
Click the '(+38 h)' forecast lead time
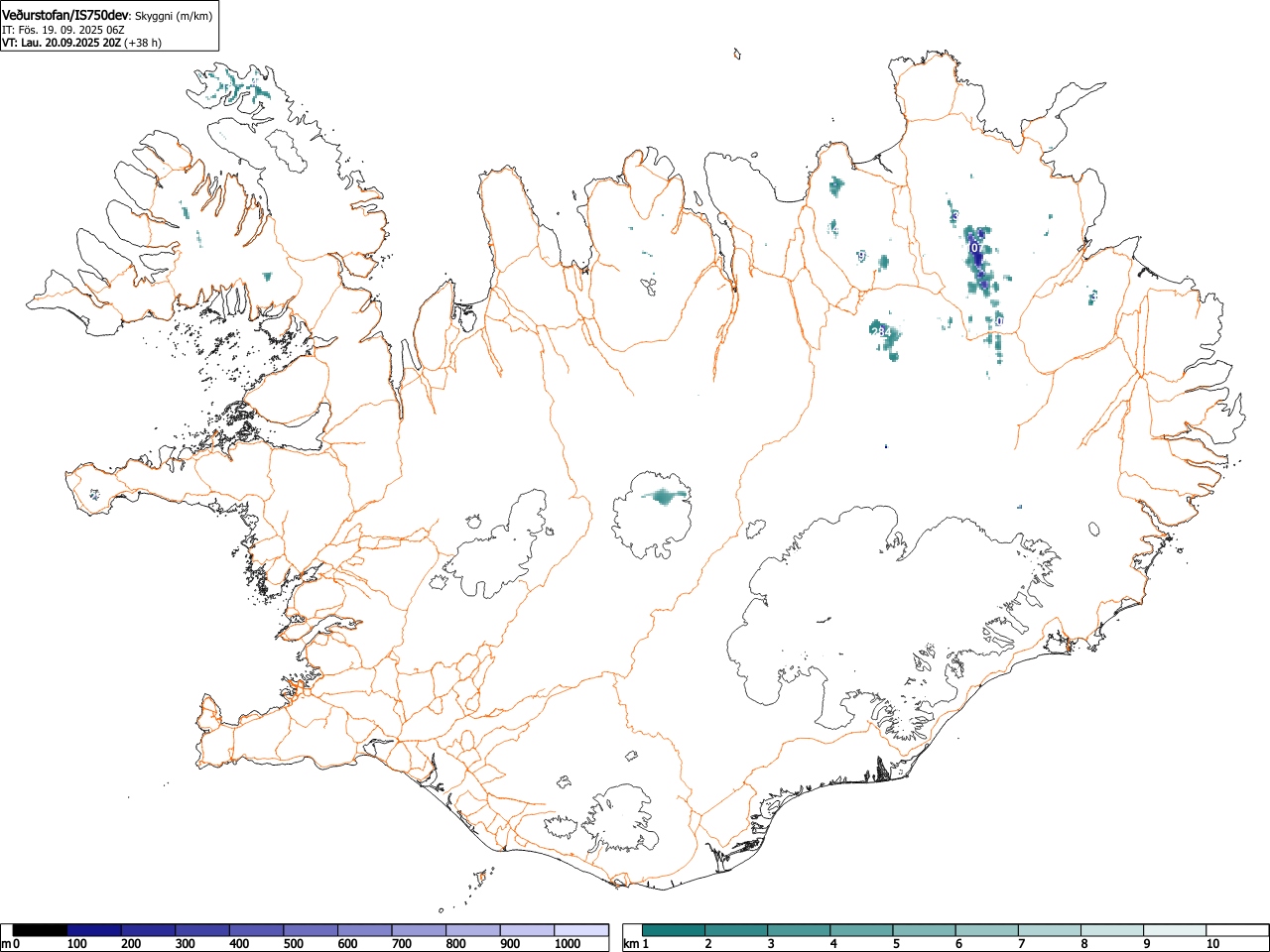click(143, 43)
